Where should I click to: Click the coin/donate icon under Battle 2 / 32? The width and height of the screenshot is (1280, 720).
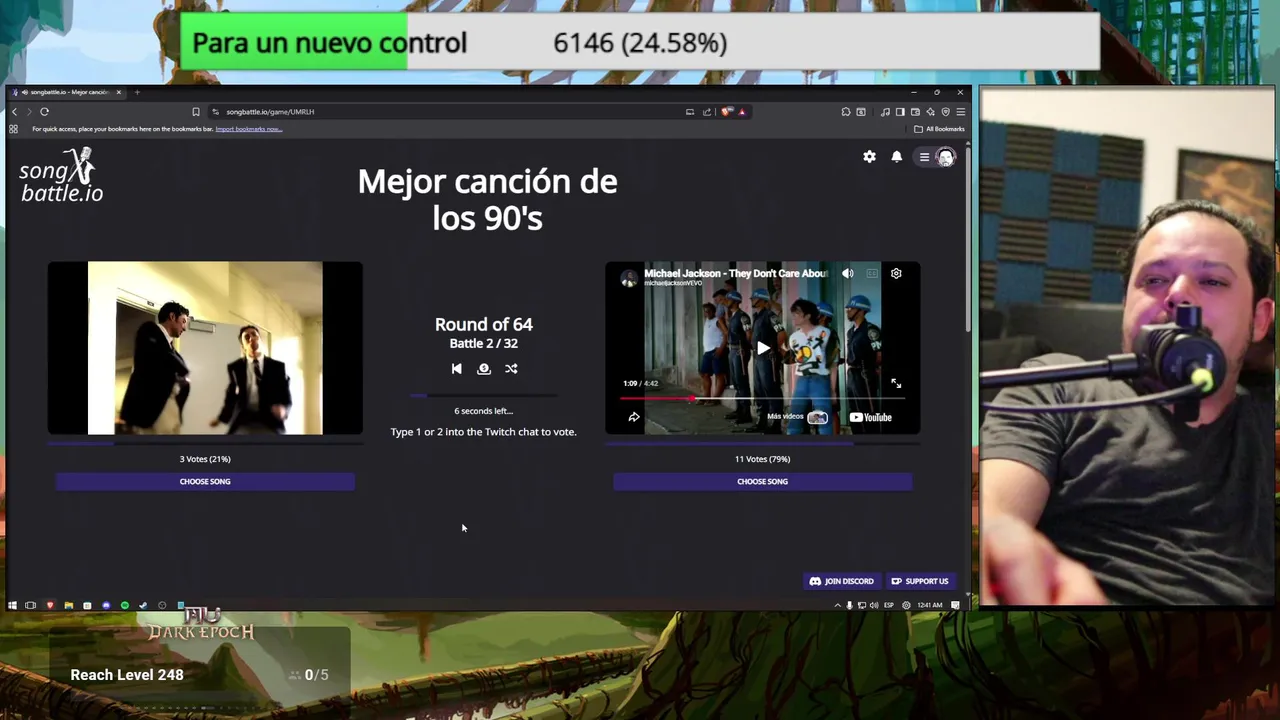click(x=484, y=369)
